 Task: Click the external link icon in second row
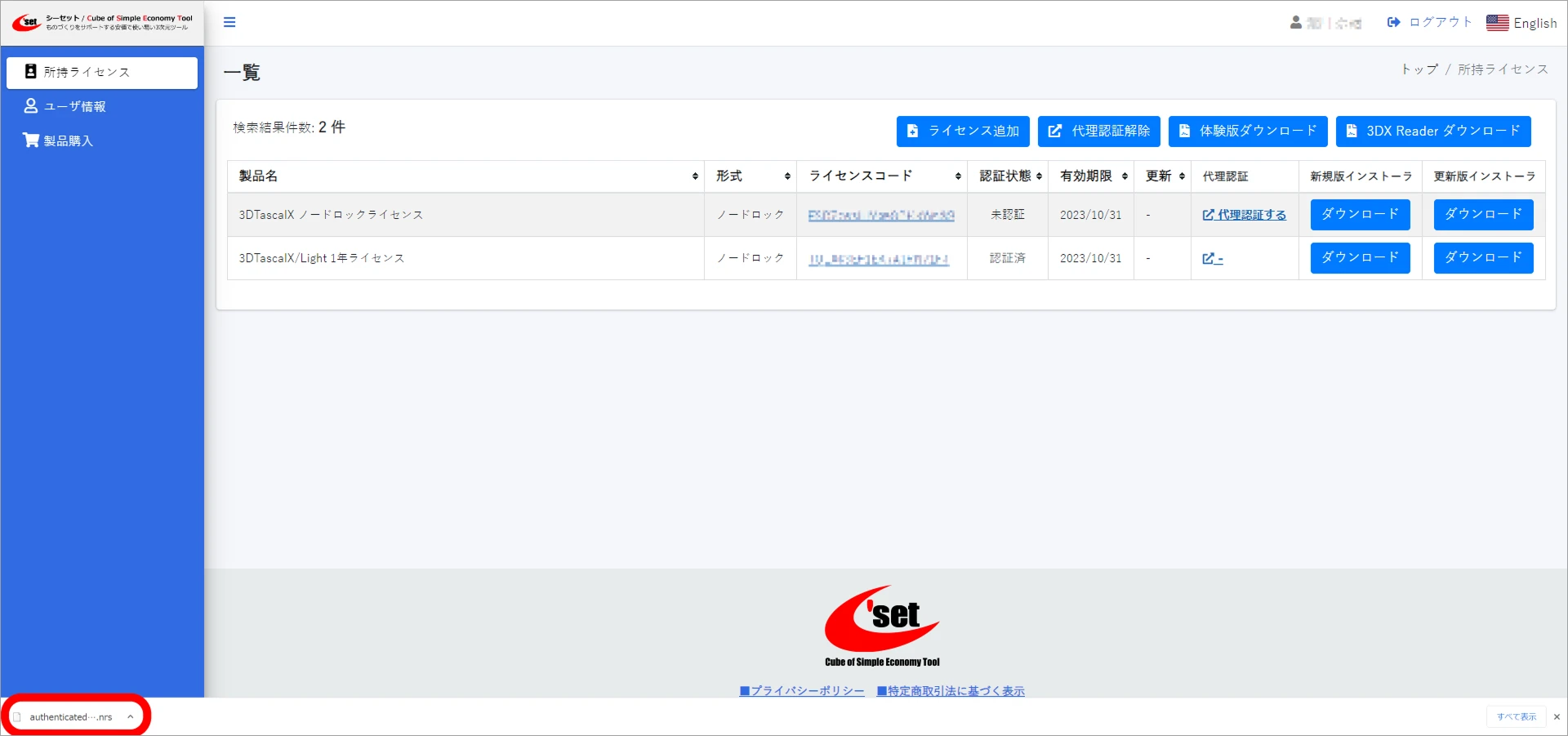coord(1209,258)
